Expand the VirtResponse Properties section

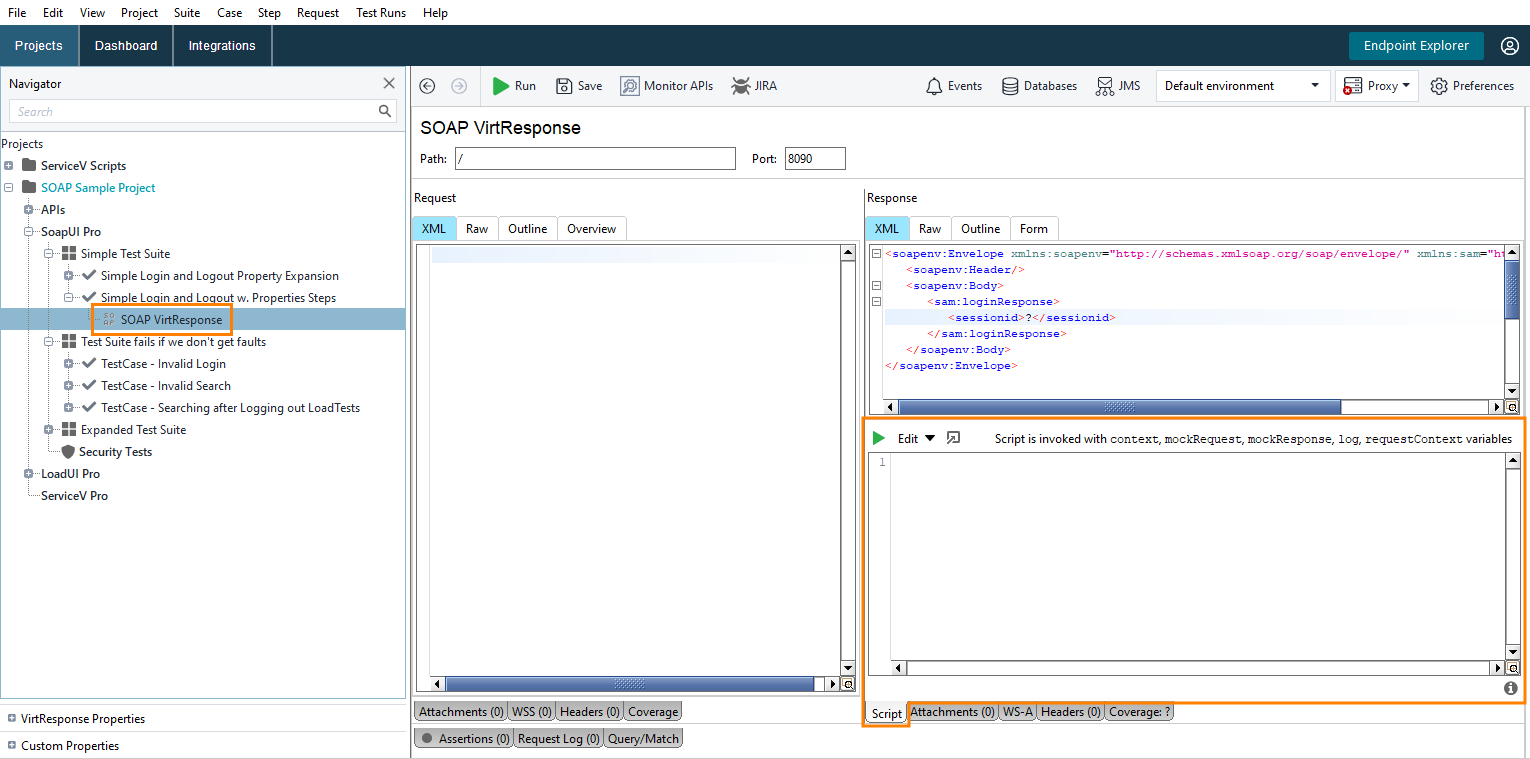point(12,718)
